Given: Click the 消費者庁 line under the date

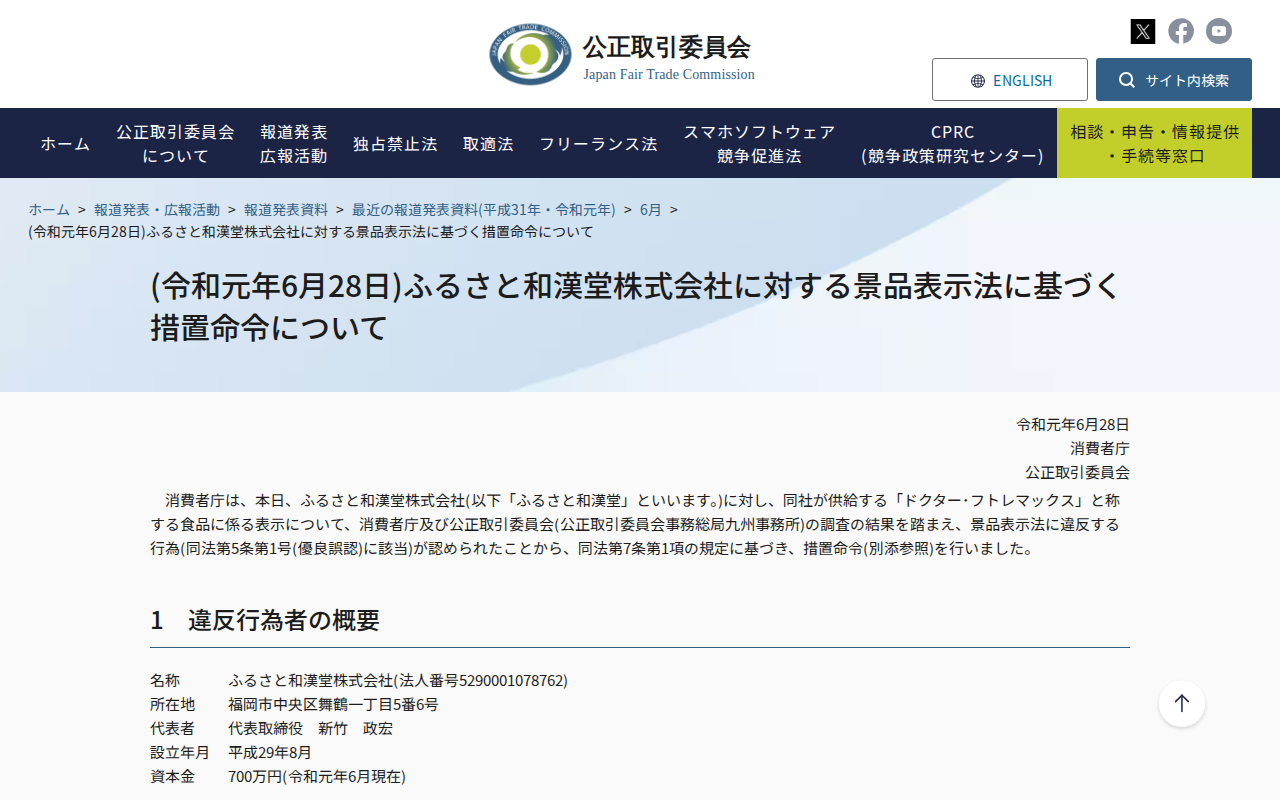Looking at the screenshot, I should coord(1100,449).
